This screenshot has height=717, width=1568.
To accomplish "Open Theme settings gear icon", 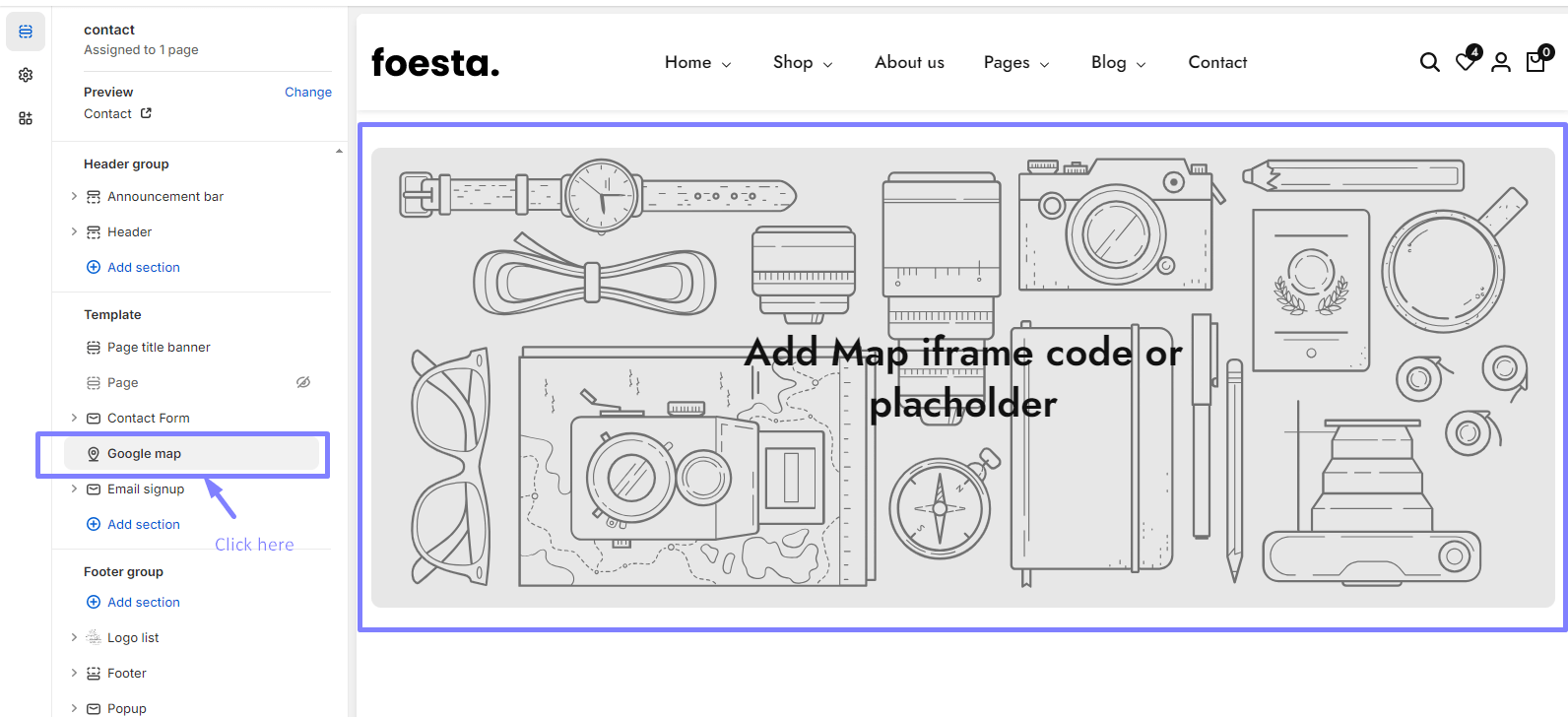I will click(26, 75).
